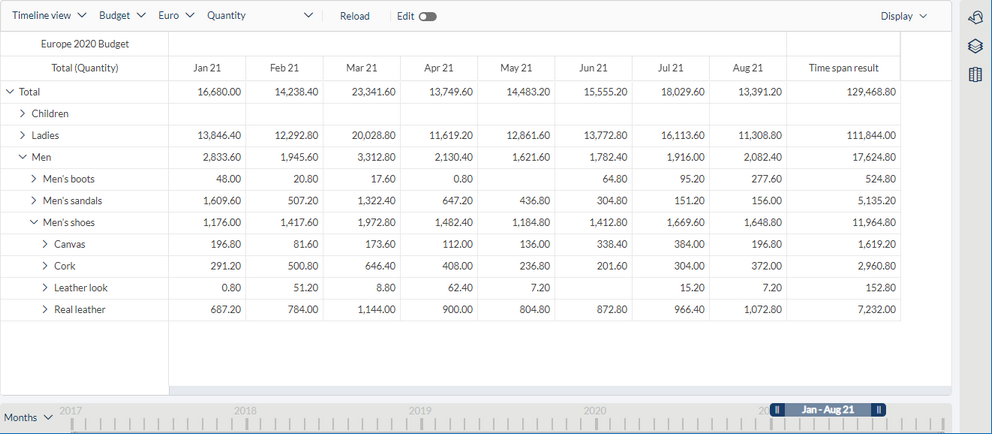Open the layers icon in right sidebar
This screenshot has height=434, width=992.
tap(975, 46)
